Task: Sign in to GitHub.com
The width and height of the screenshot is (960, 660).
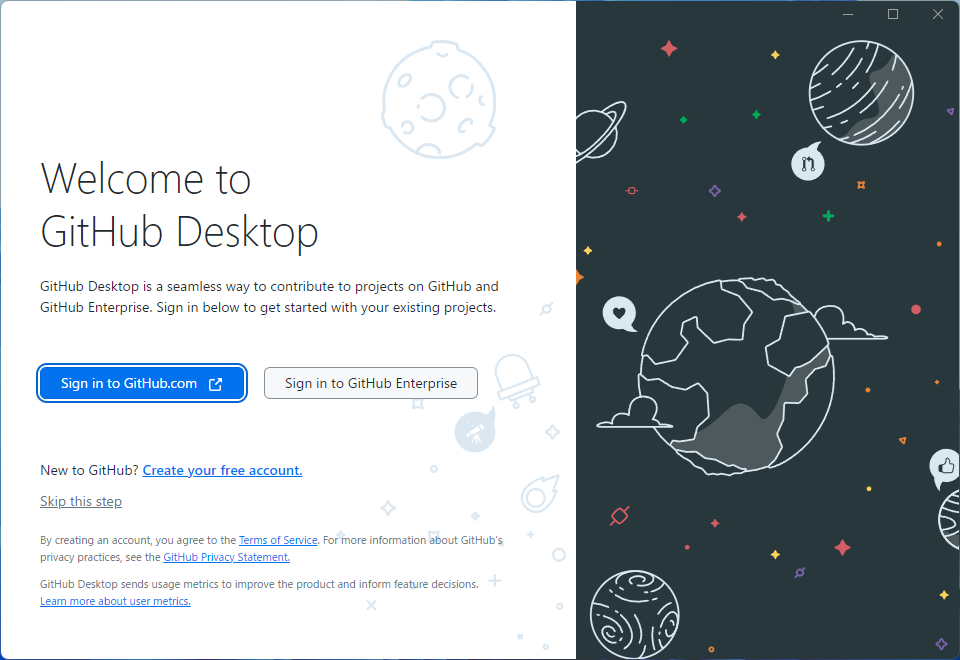Action: tap(142, 383)
